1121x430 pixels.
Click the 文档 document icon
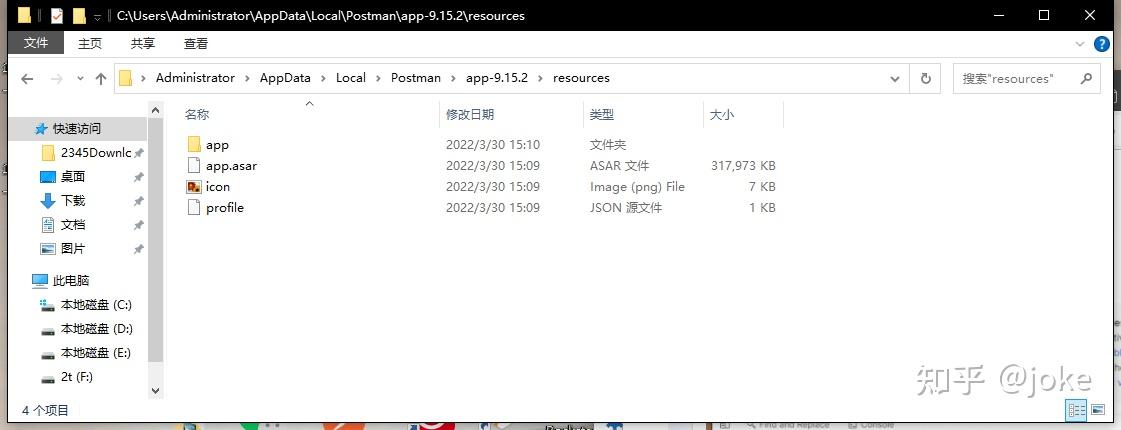click(x=47, y=225)
